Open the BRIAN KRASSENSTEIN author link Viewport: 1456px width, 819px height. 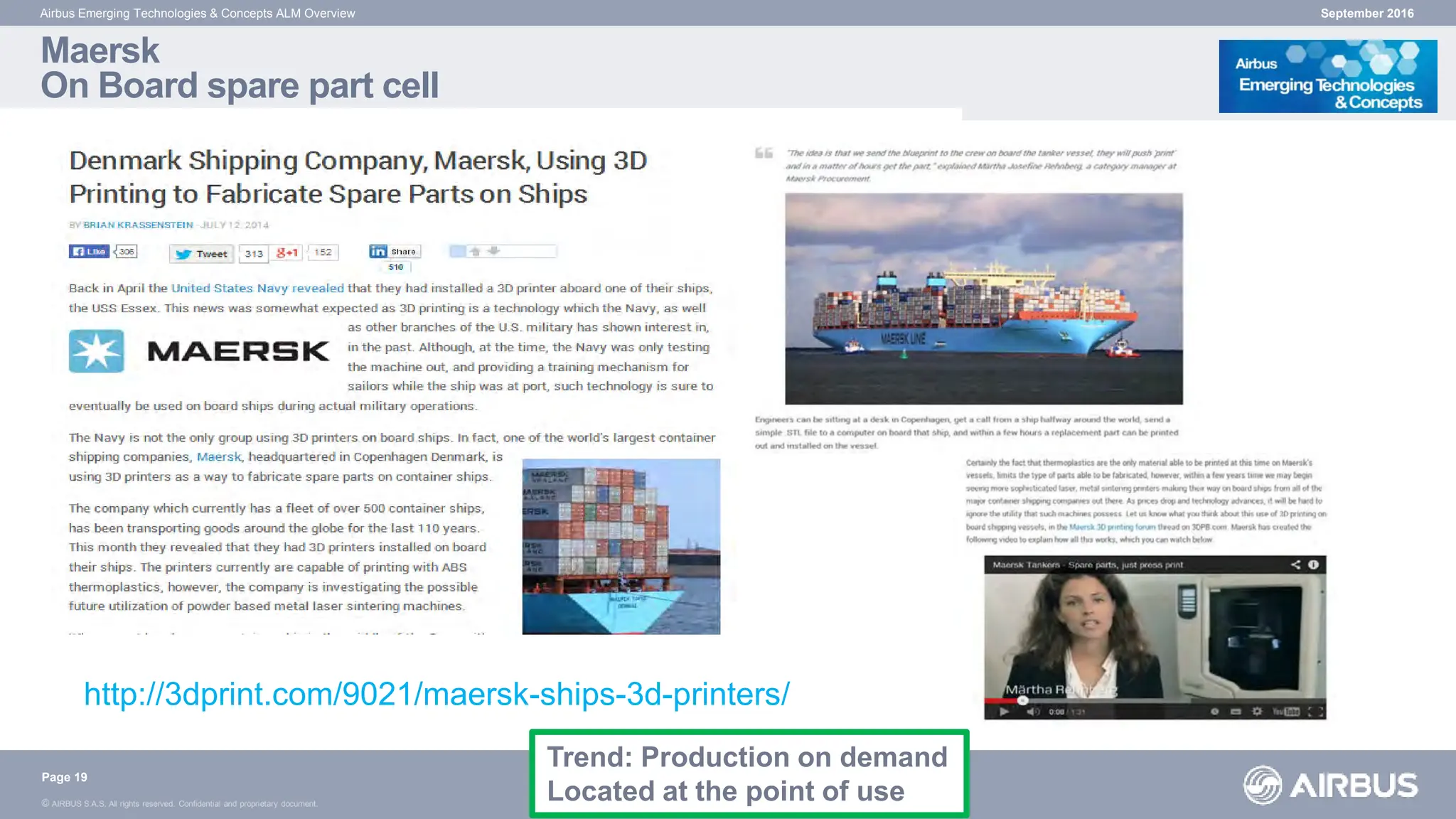tap(138, 225)
